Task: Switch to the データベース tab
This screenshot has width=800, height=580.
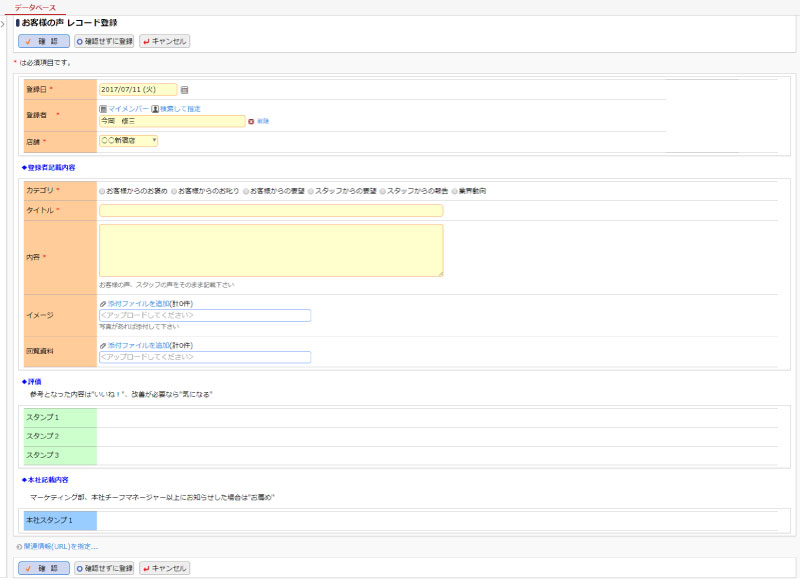Action: tap(35, 7)
